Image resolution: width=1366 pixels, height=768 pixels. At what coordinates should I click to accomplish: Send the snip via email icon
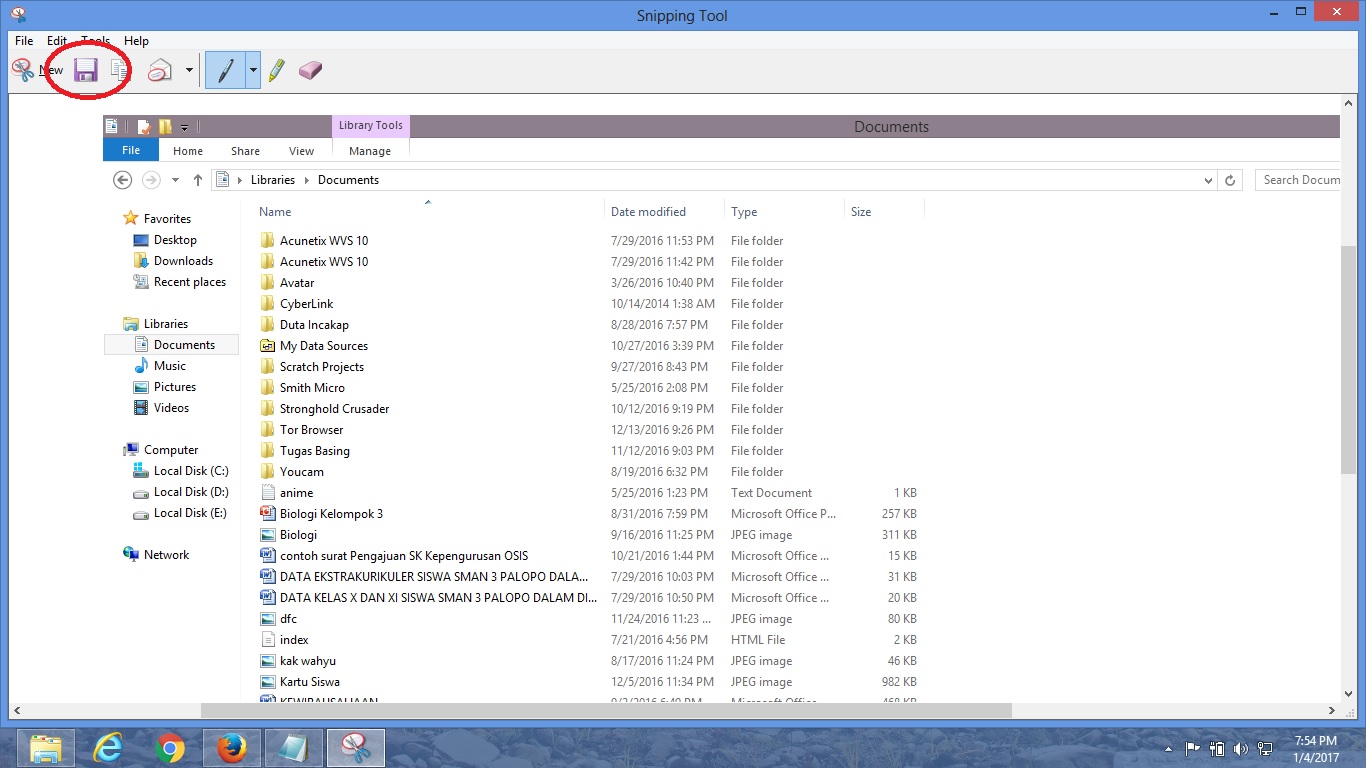click(x=159, y=70)
